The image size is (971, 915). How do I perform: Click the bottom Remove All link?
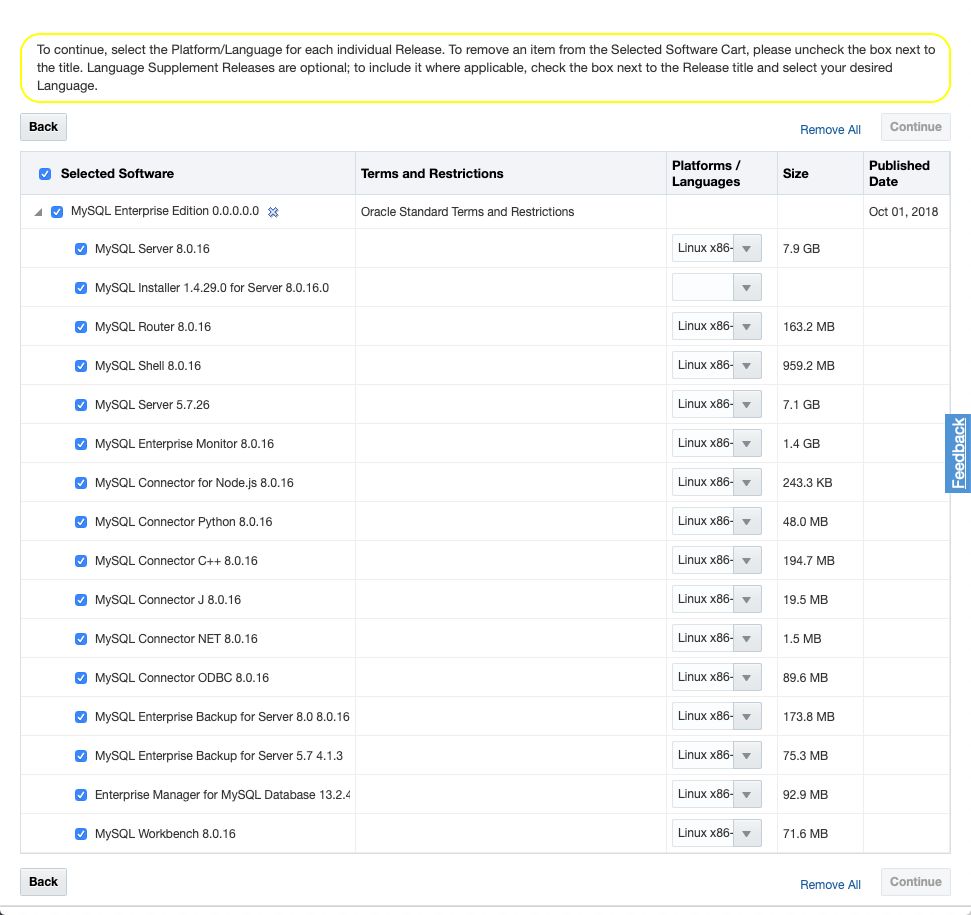830,885
